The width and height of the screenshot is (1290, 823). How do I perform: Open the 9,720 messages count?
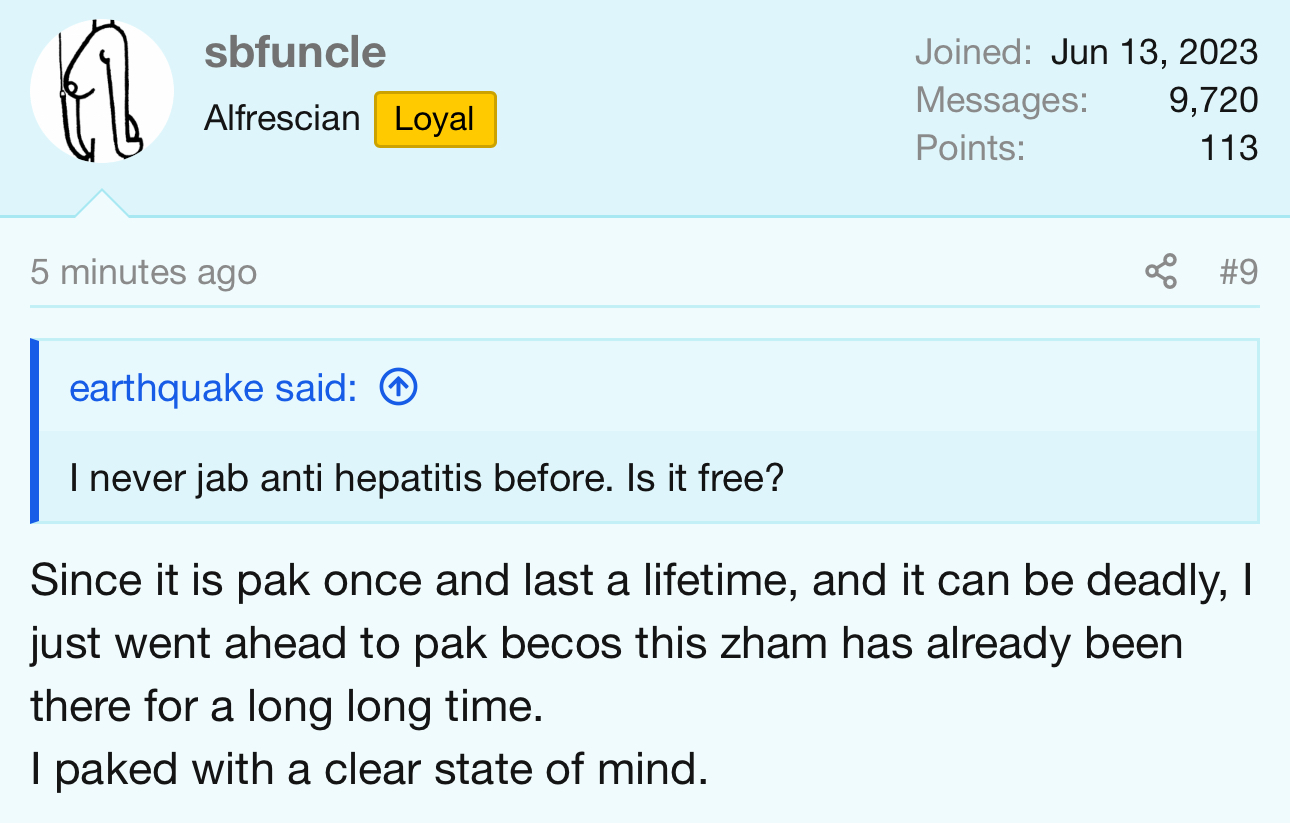coord(1213,100)
